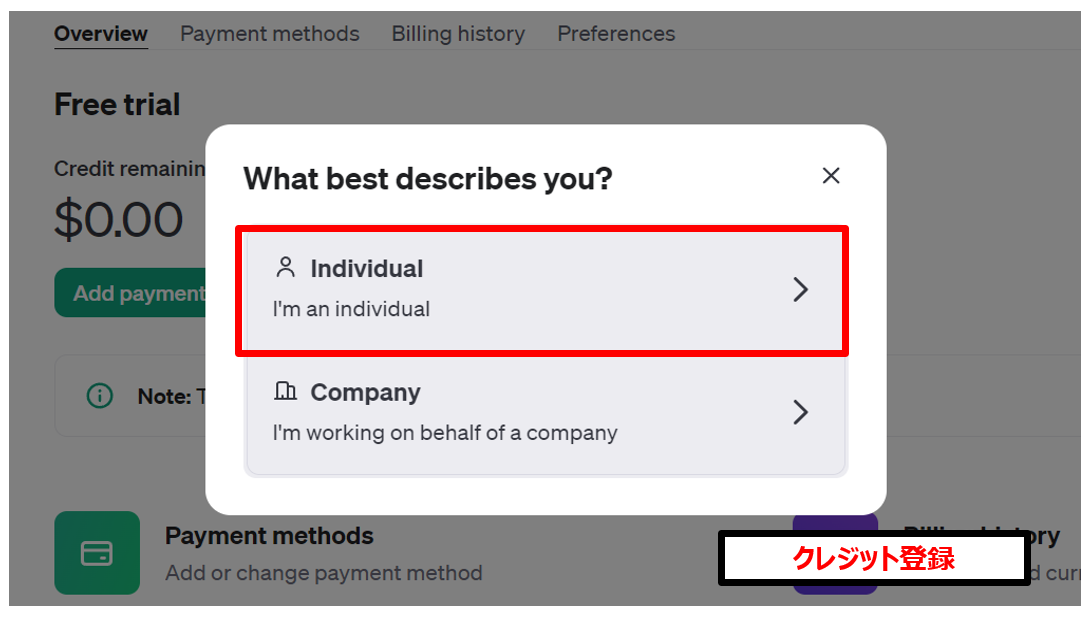Click the クレジット登録 label
The image size is (1091, 617).
point(873,558)
